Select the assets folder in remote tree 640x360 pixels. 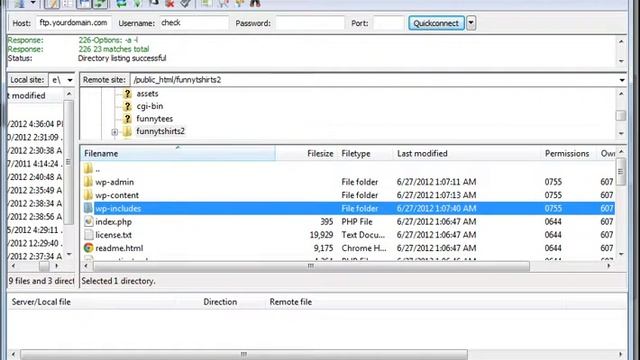[x=147, y=94]
